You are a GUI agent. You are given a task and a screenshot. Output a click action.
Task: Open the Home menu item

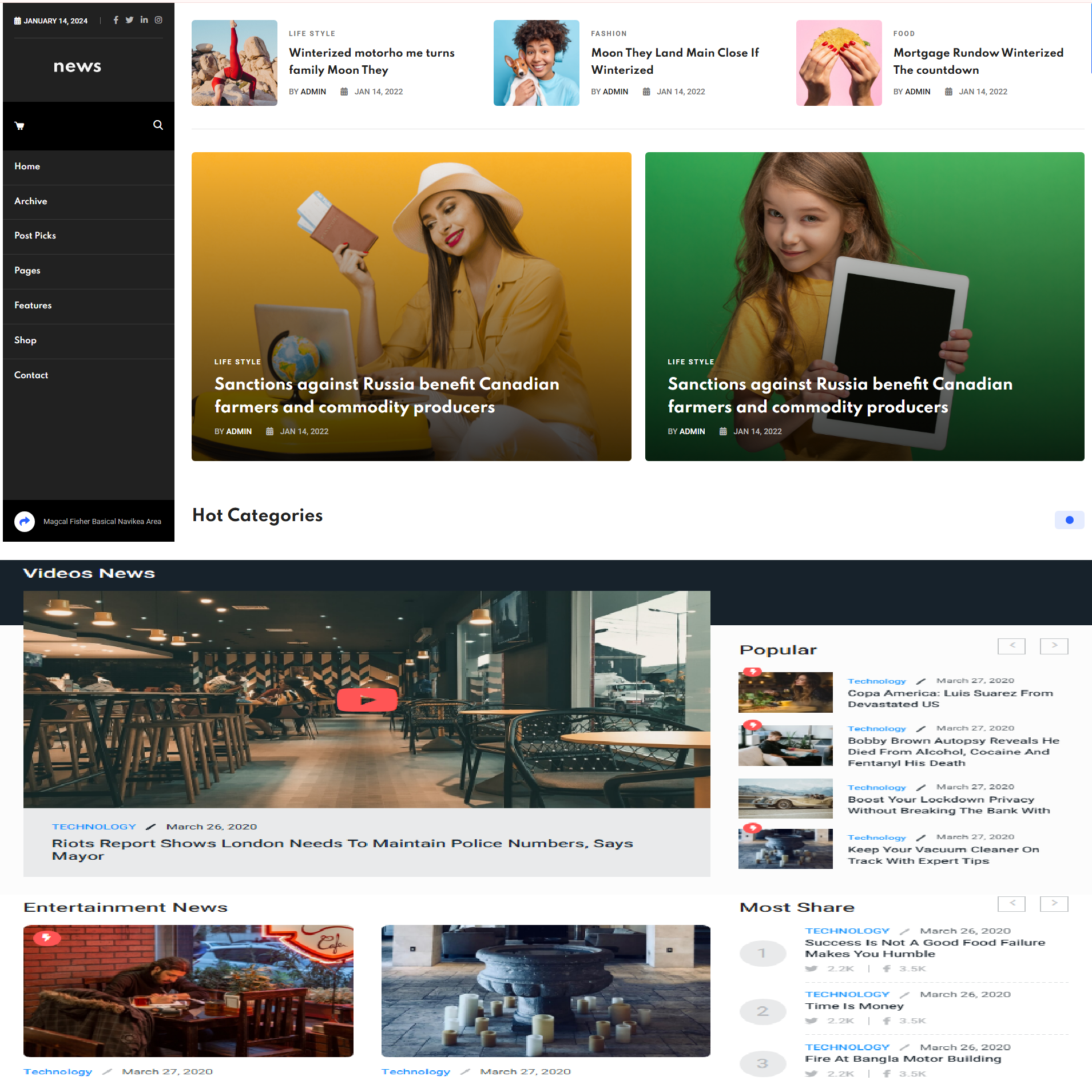tap(27, 166)
